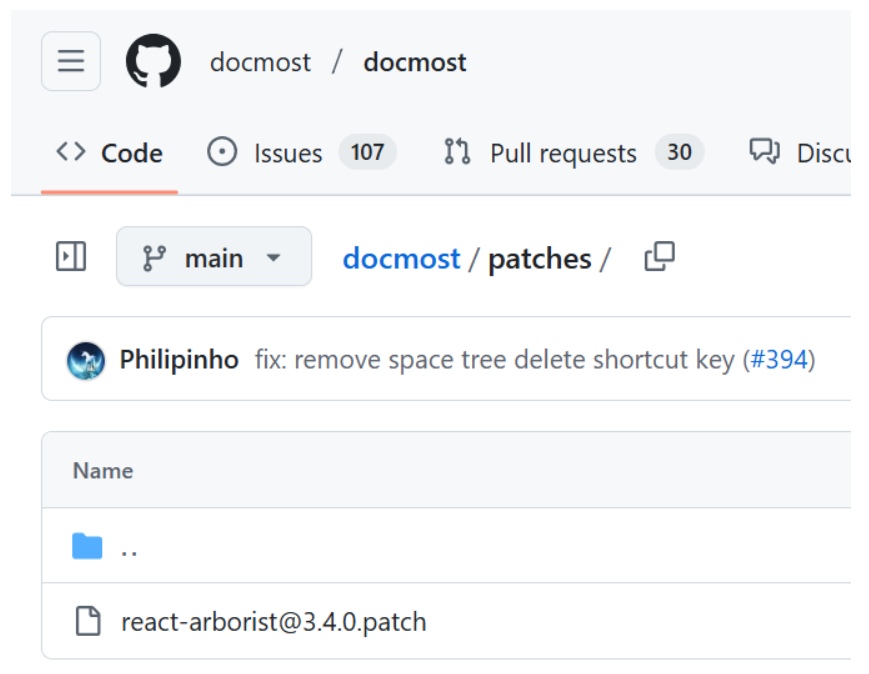Click the Pull requests branch icon

457,151
